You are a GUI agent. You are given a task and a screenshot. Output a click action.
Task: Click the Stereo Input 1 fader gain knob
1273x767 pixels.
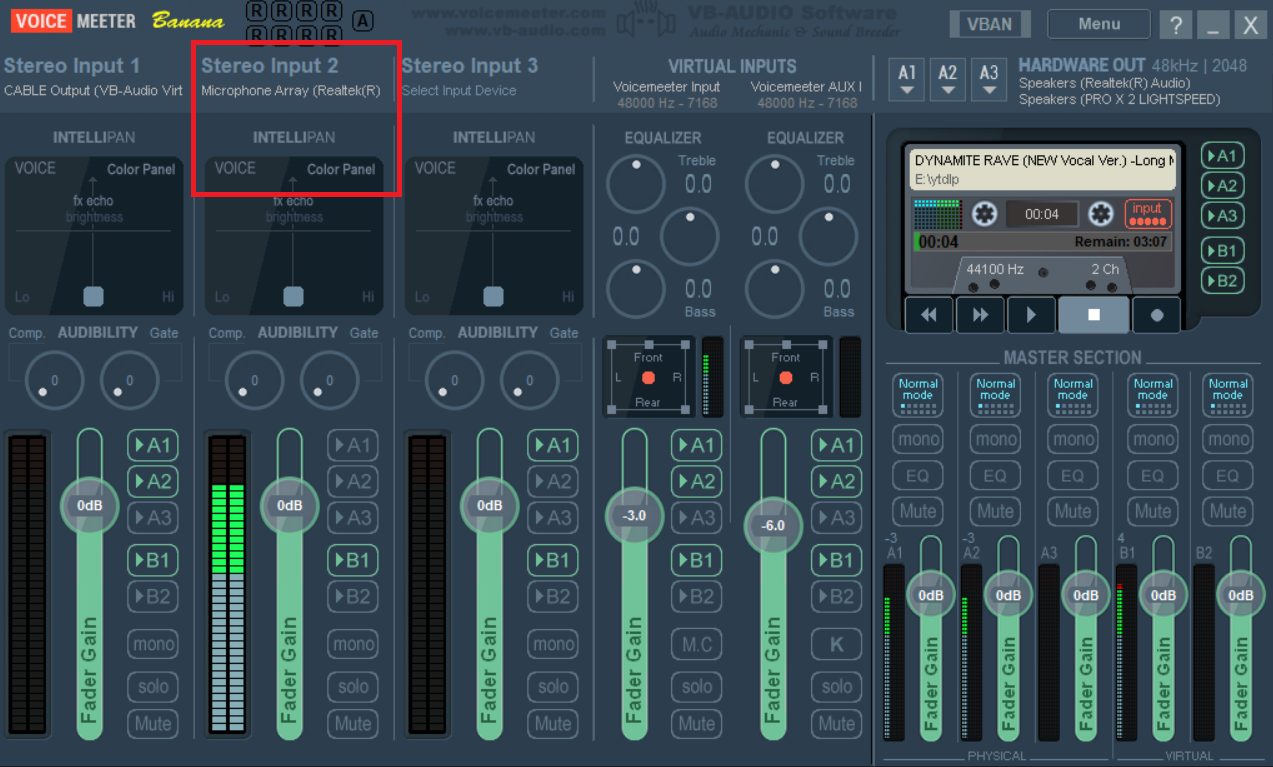90,506
